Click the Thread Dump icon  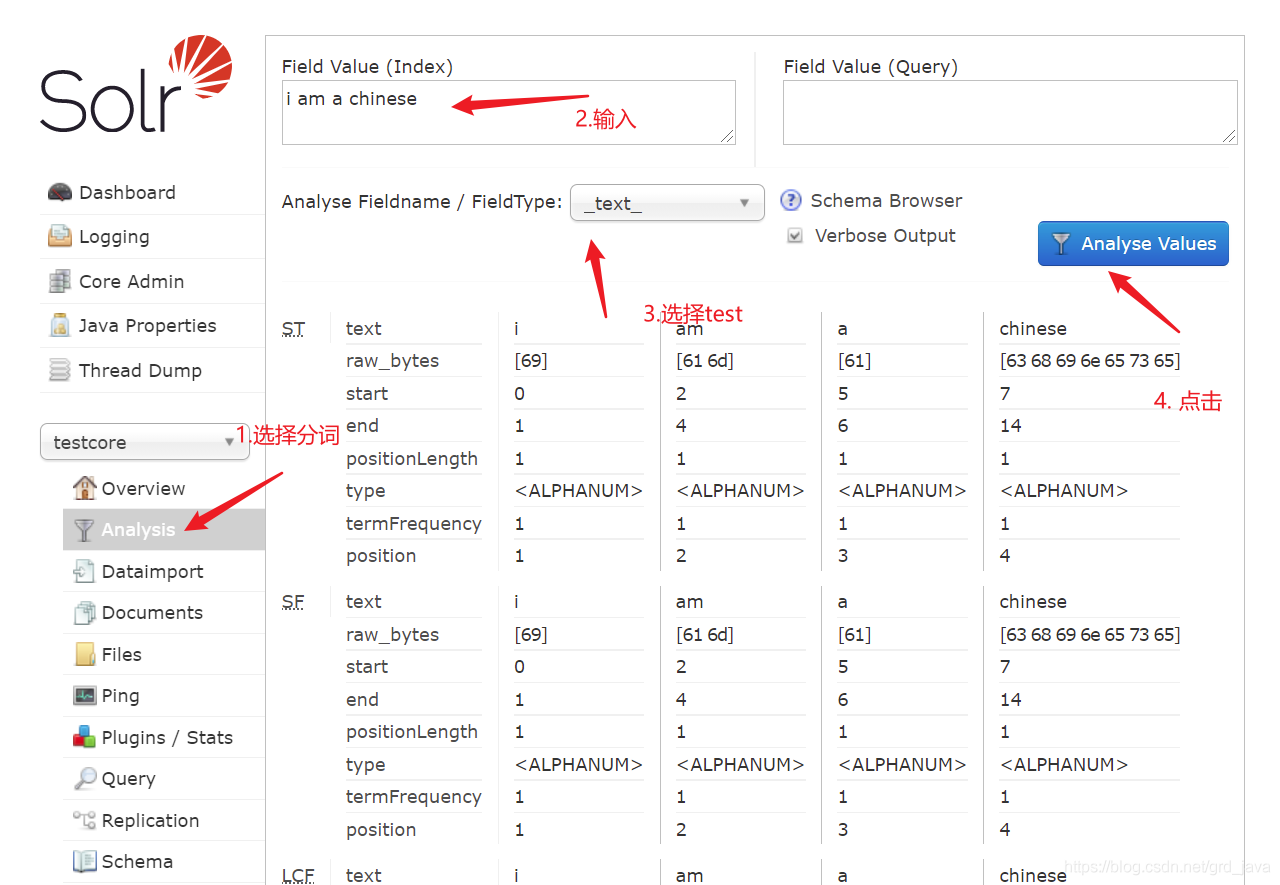point(60,370)
